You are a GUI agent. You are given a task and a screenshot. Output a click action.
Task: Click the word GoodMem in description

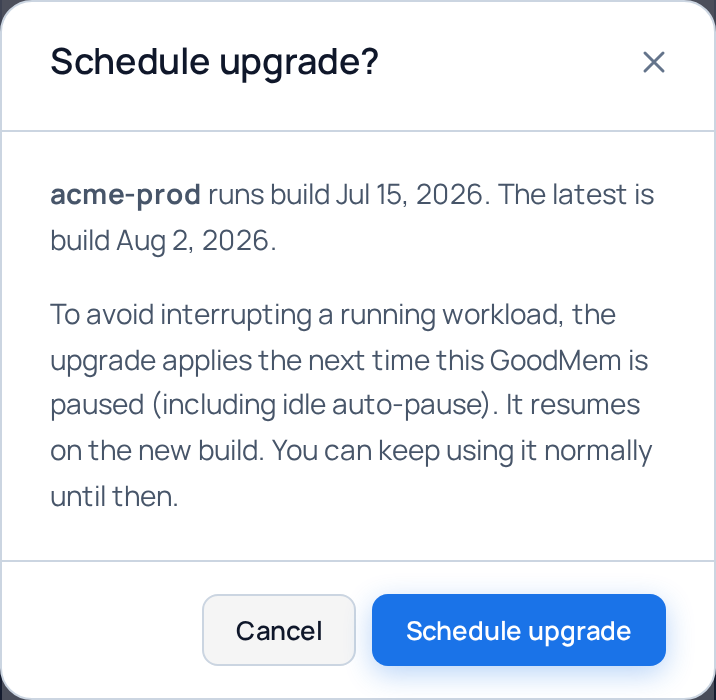pos(555,360)
